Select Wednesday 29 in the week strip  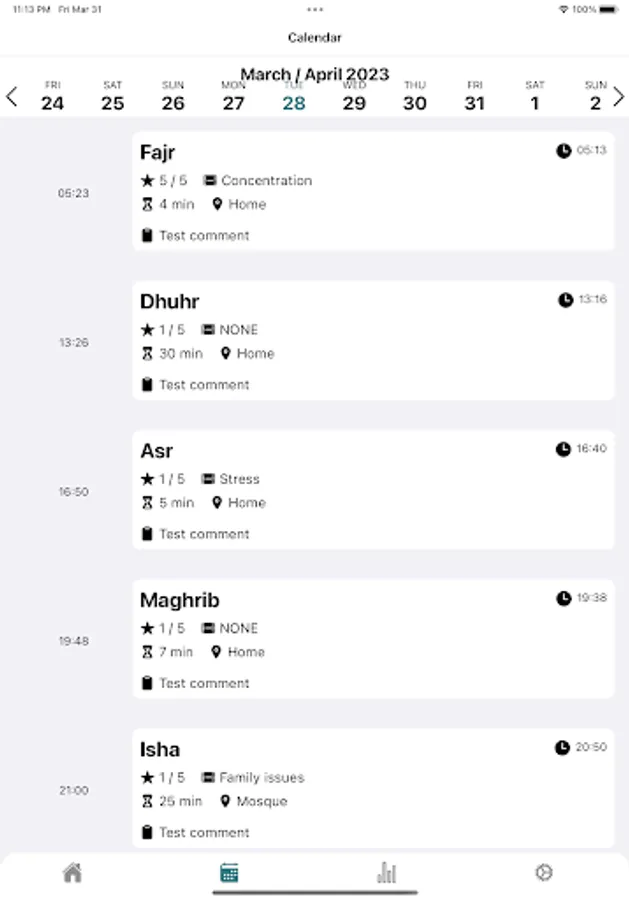[354, 97]
